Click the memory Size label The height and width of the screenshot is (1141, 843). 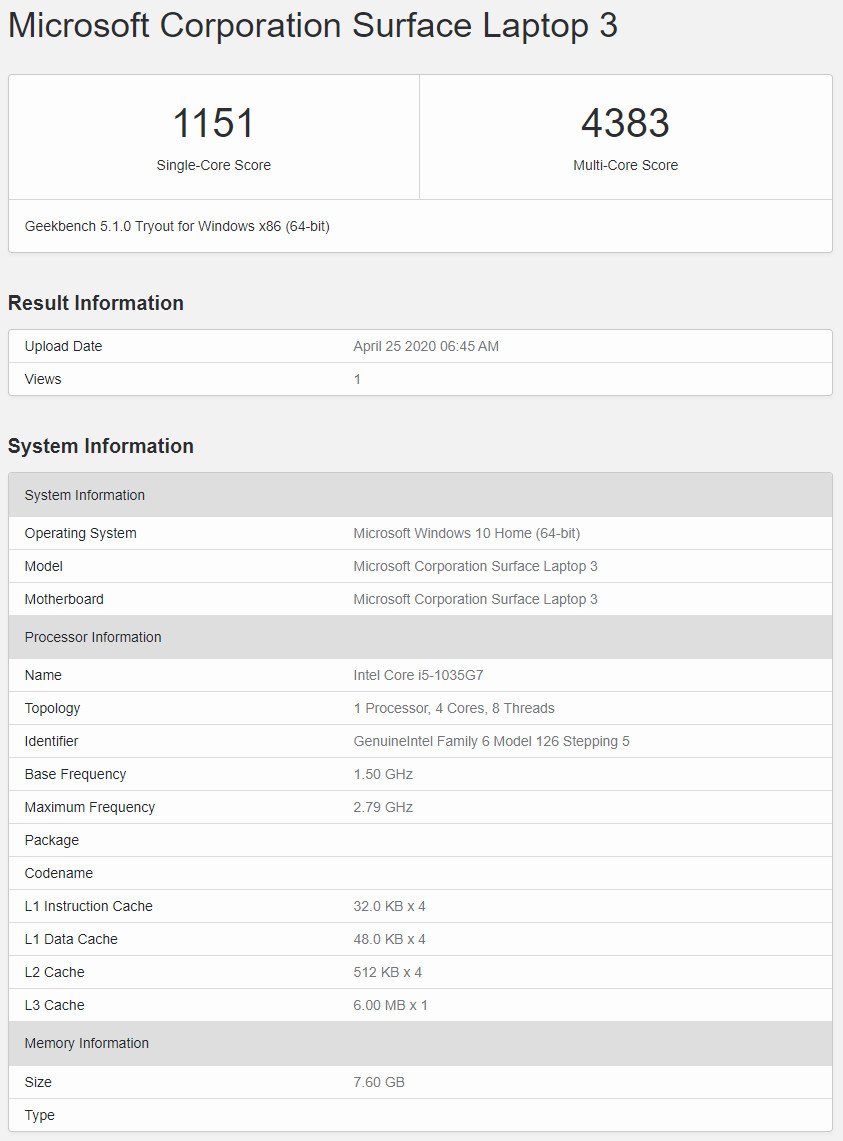[38, 1082]
